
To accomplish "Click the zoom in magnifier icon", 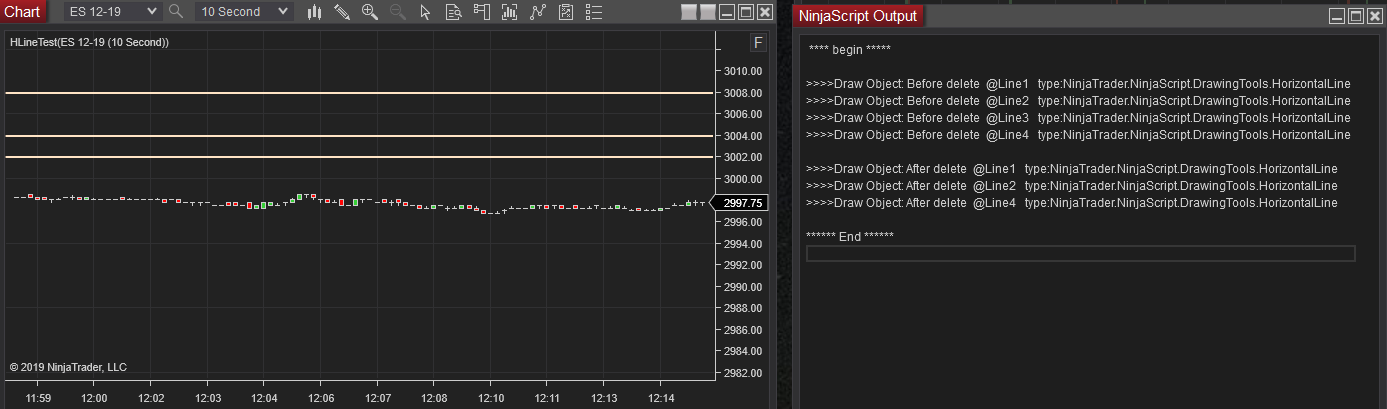I will point(370,12).
